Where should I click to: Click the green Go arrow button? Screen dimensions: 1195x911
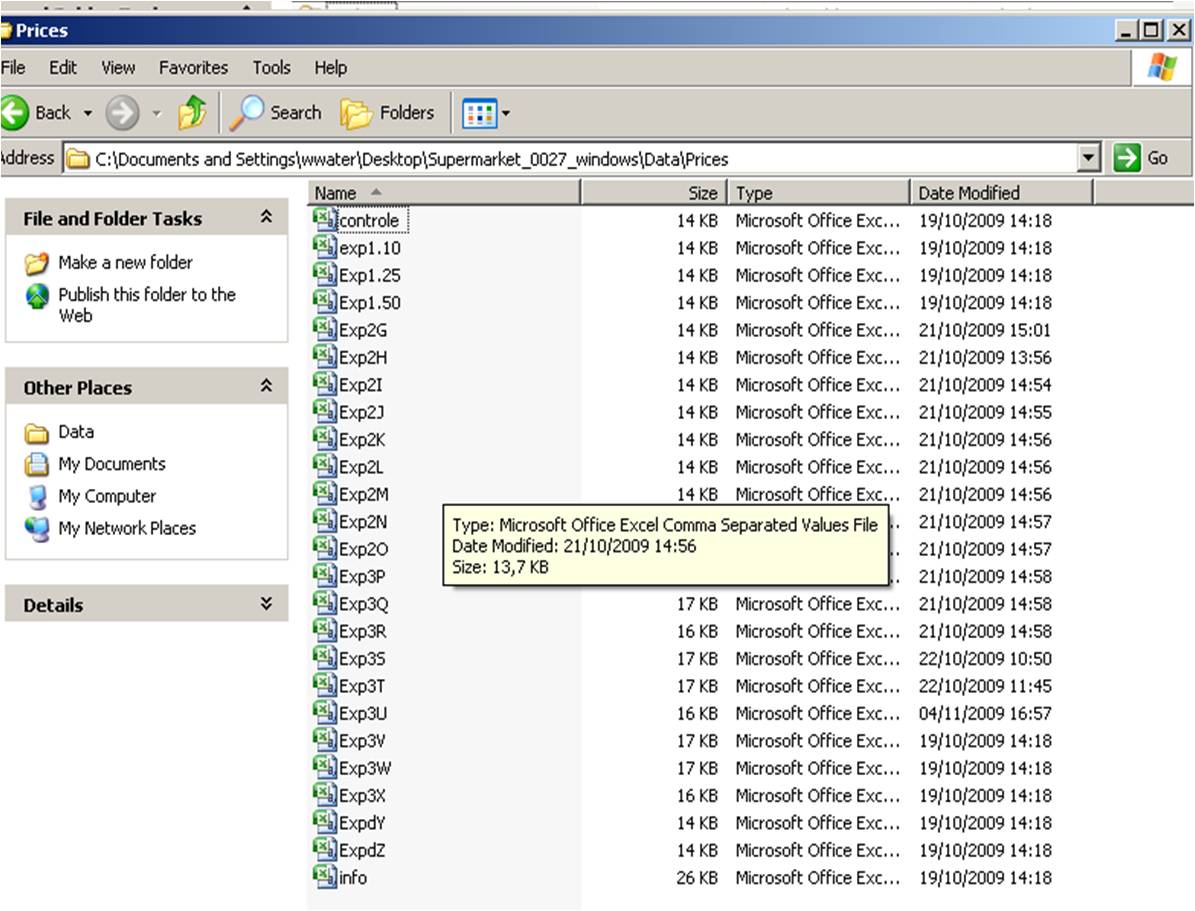pos(1126,158)
